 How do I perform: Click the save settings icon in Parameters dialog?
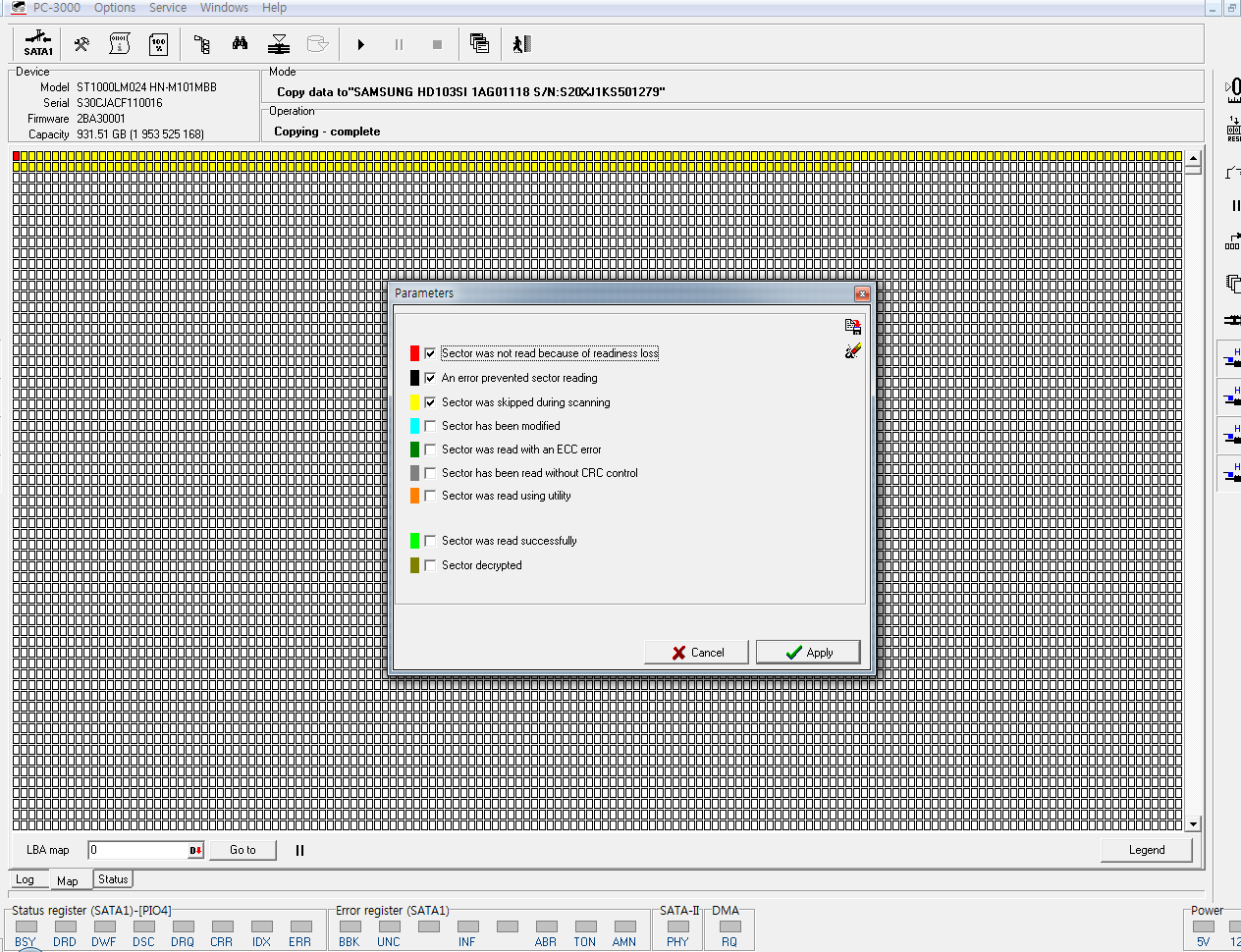[x=852, y=327]
